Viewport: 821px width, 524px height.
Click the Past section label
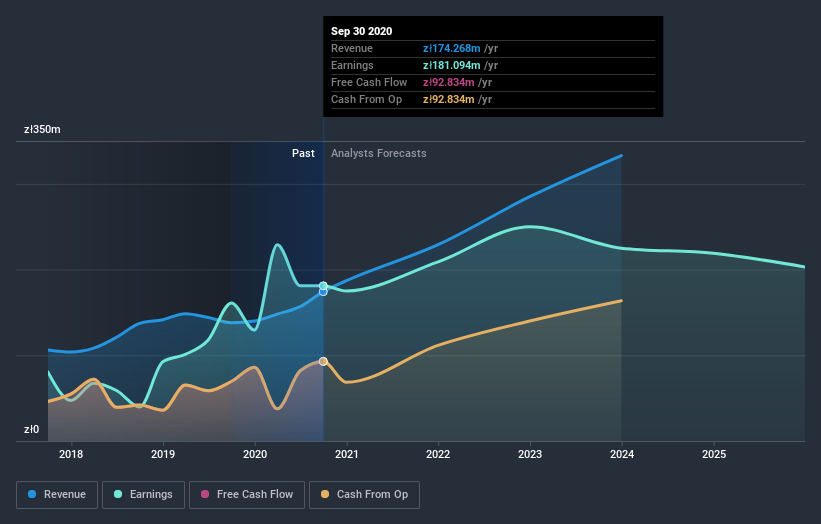(x=303, y=153)
